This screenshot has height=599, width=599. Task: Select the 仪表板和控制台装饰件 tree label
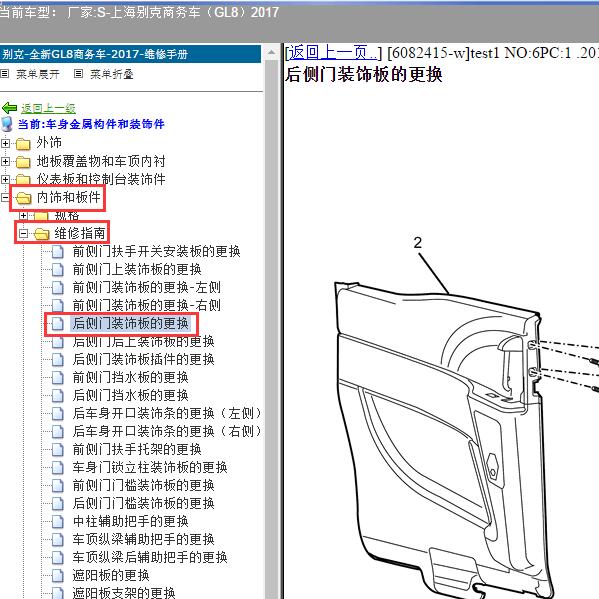point(101,178)
